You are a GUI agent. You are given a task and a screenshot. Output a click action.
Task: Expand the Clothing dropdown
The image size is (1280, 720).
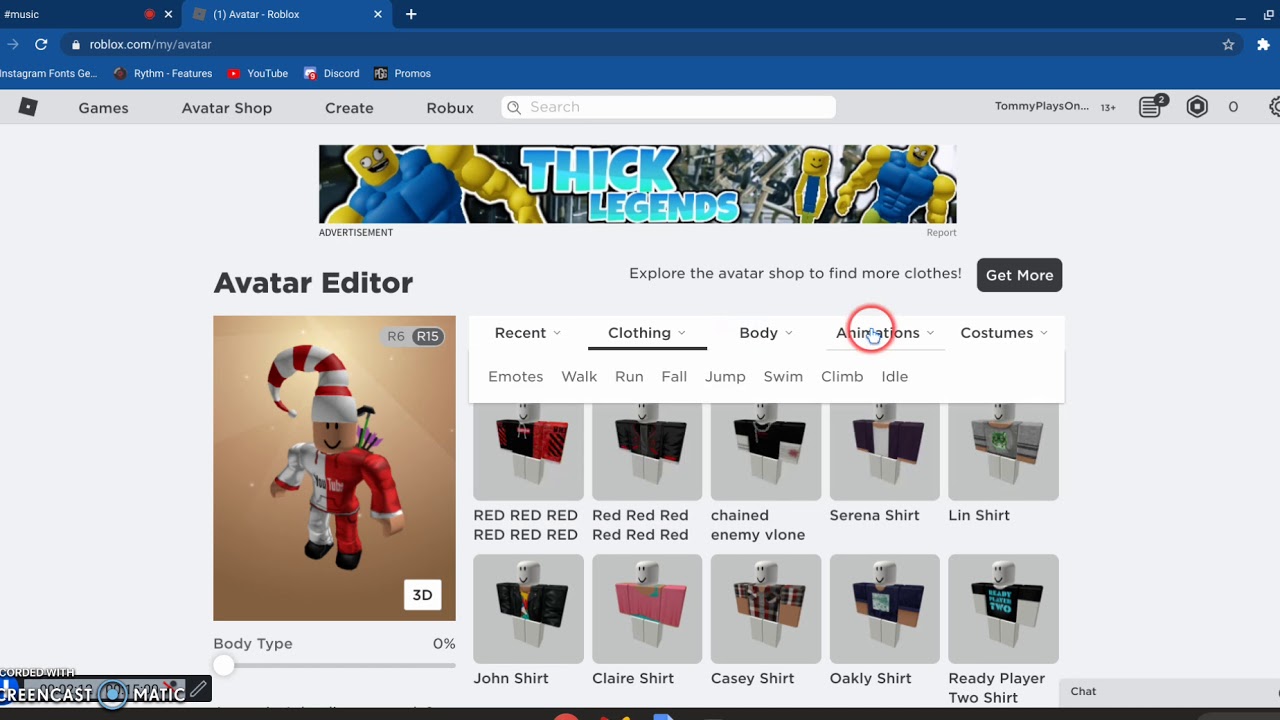647,333
